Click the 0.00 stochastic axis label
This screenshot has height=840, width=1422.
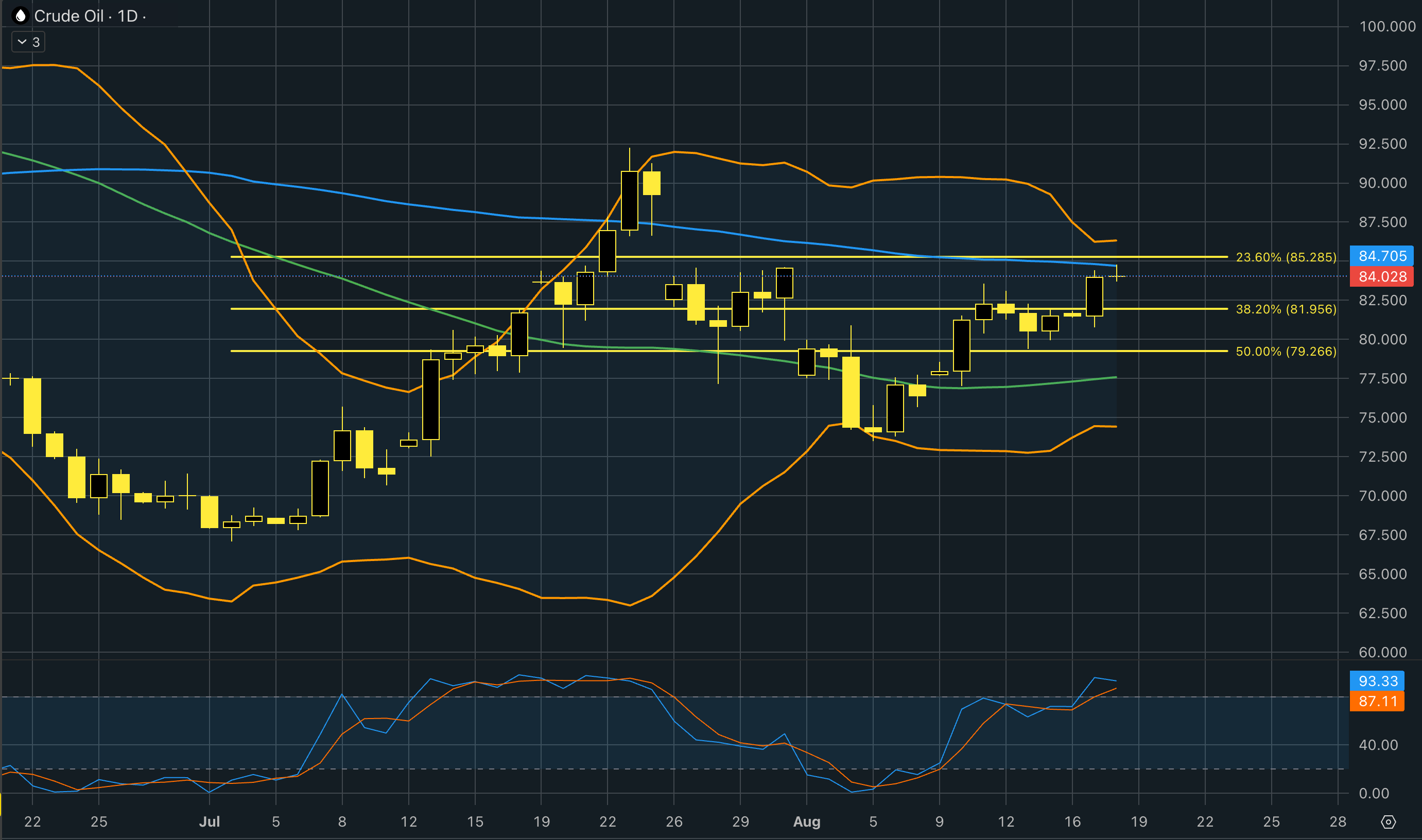[x=1374, y=793]
